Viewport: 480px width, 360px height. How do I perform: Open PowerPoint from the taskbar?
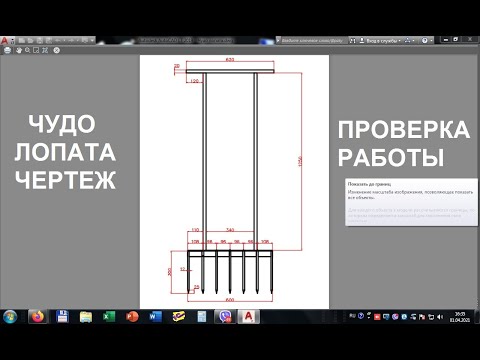(x=132, y=317)
